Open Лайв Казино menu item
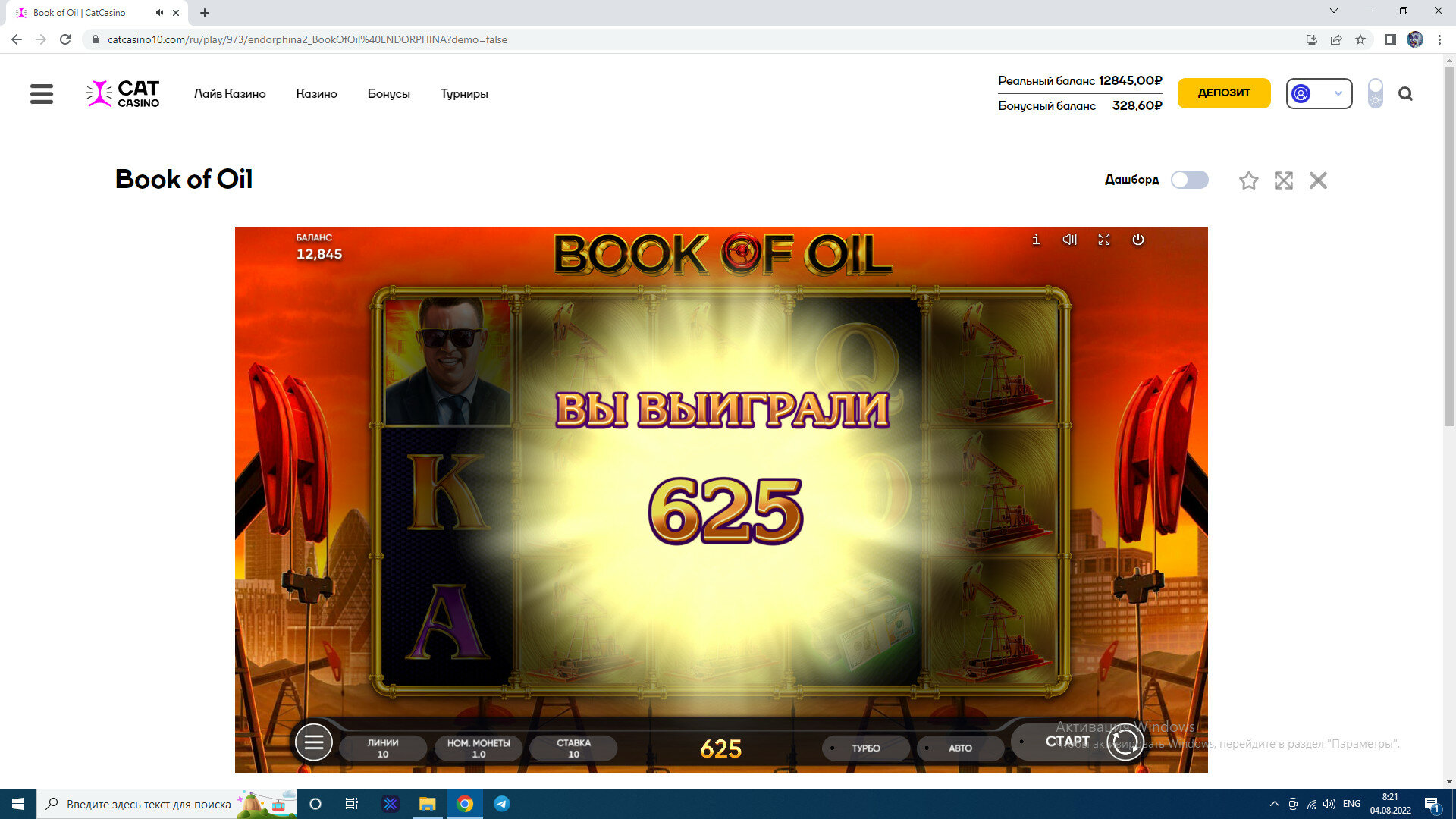Image resolution: width=1456 pixels, height=819 pixels. [230, 94]
